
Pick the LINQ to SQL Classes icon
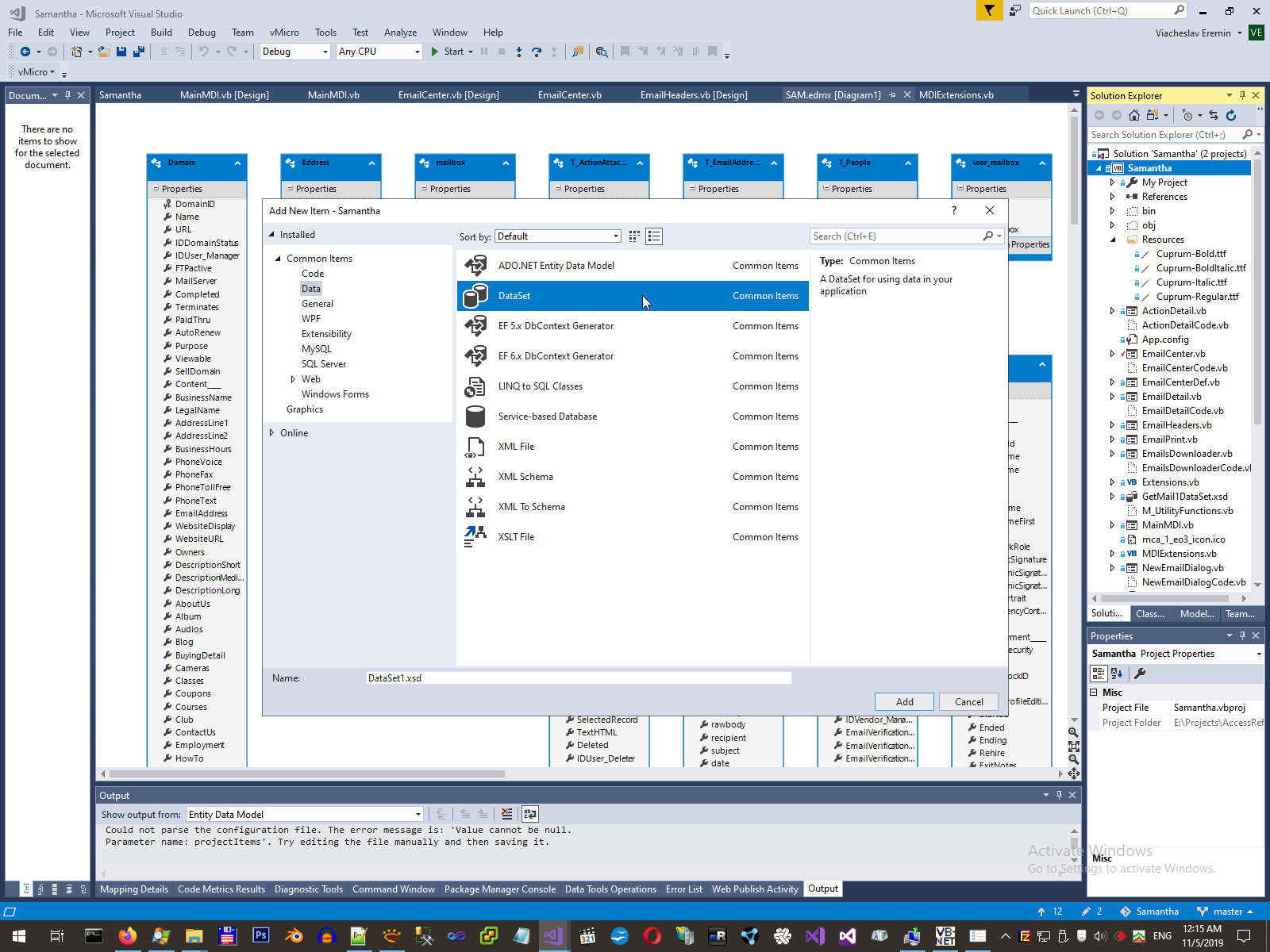(475, 386)
